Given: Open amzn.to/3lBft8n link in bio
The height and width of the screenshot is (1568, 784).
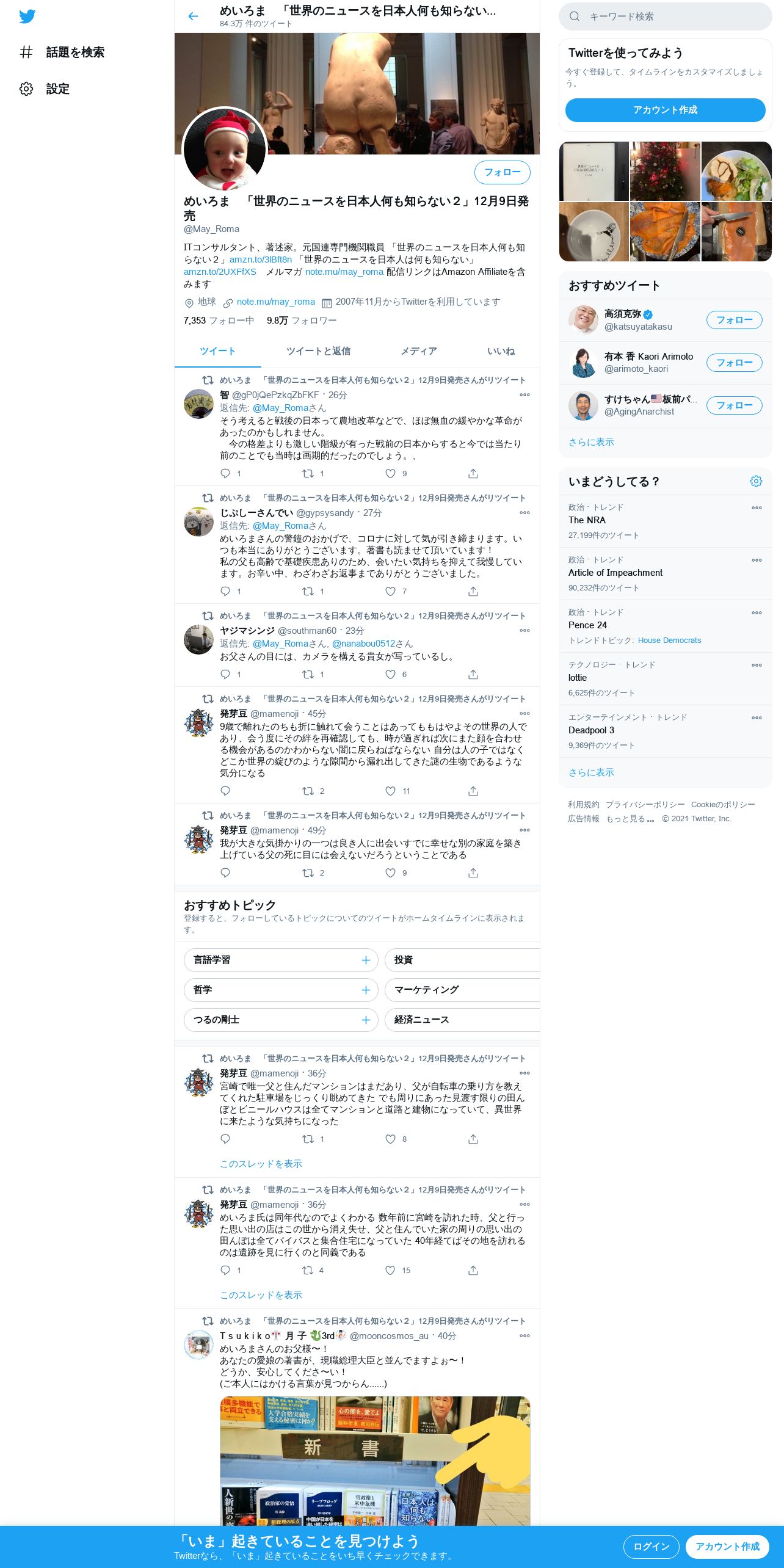Looking at the screenshot, I should 261,260.
